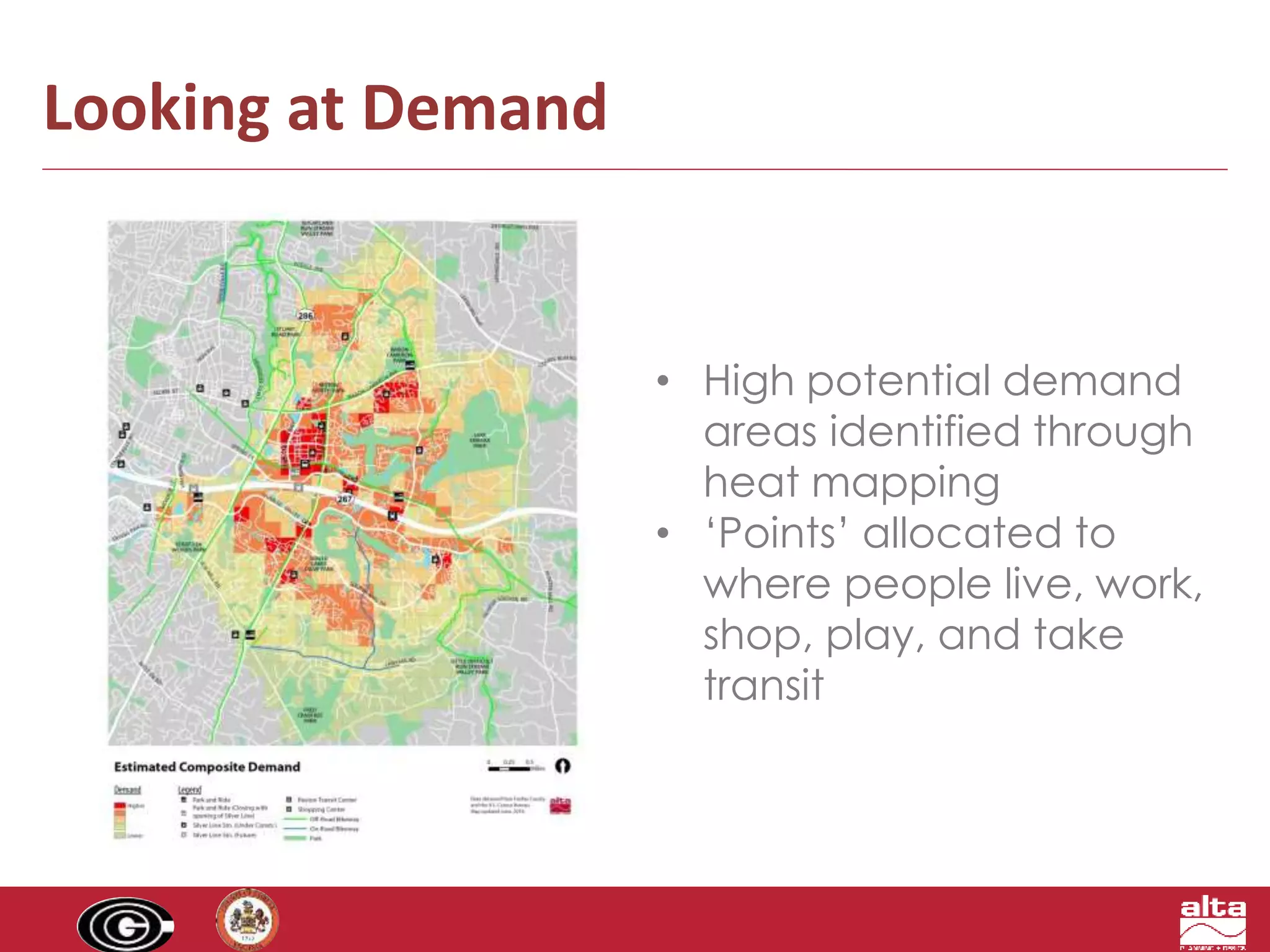This screenshot has height=952, width=1270.
Task: Click the Silver Line Station under construction legend icon
Action: pyautogui.click(x=184, y=825)
